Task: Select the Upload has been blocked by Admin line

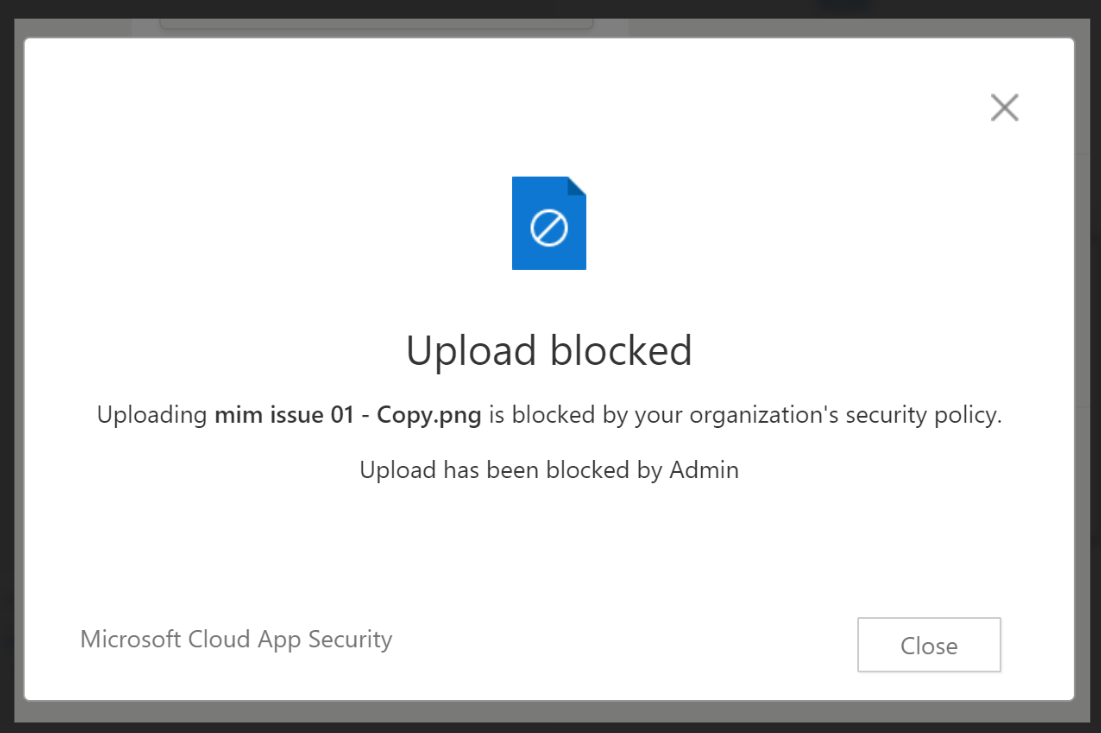Action: [x=549, y=469]
